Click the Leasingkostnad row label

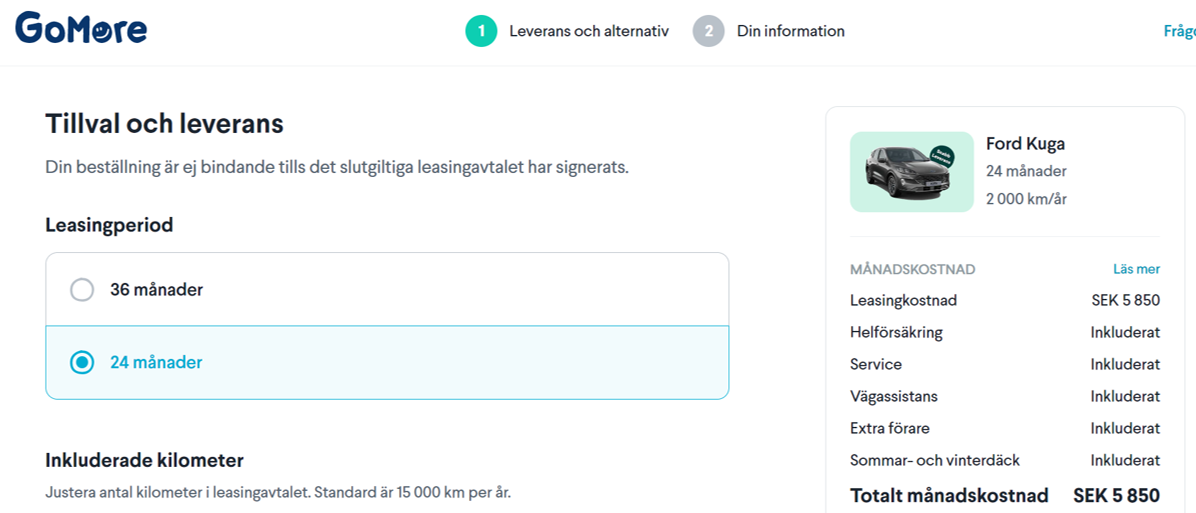[903, 300]
